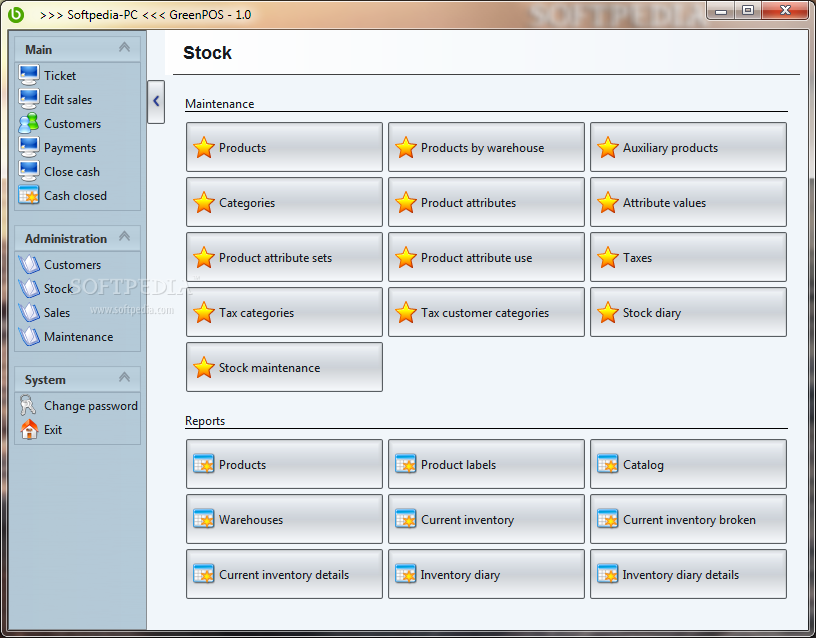This screenshot has height=638, width=816.
Task: Click the Edit sales monitor icon
Action: click(x=29, y=99)
